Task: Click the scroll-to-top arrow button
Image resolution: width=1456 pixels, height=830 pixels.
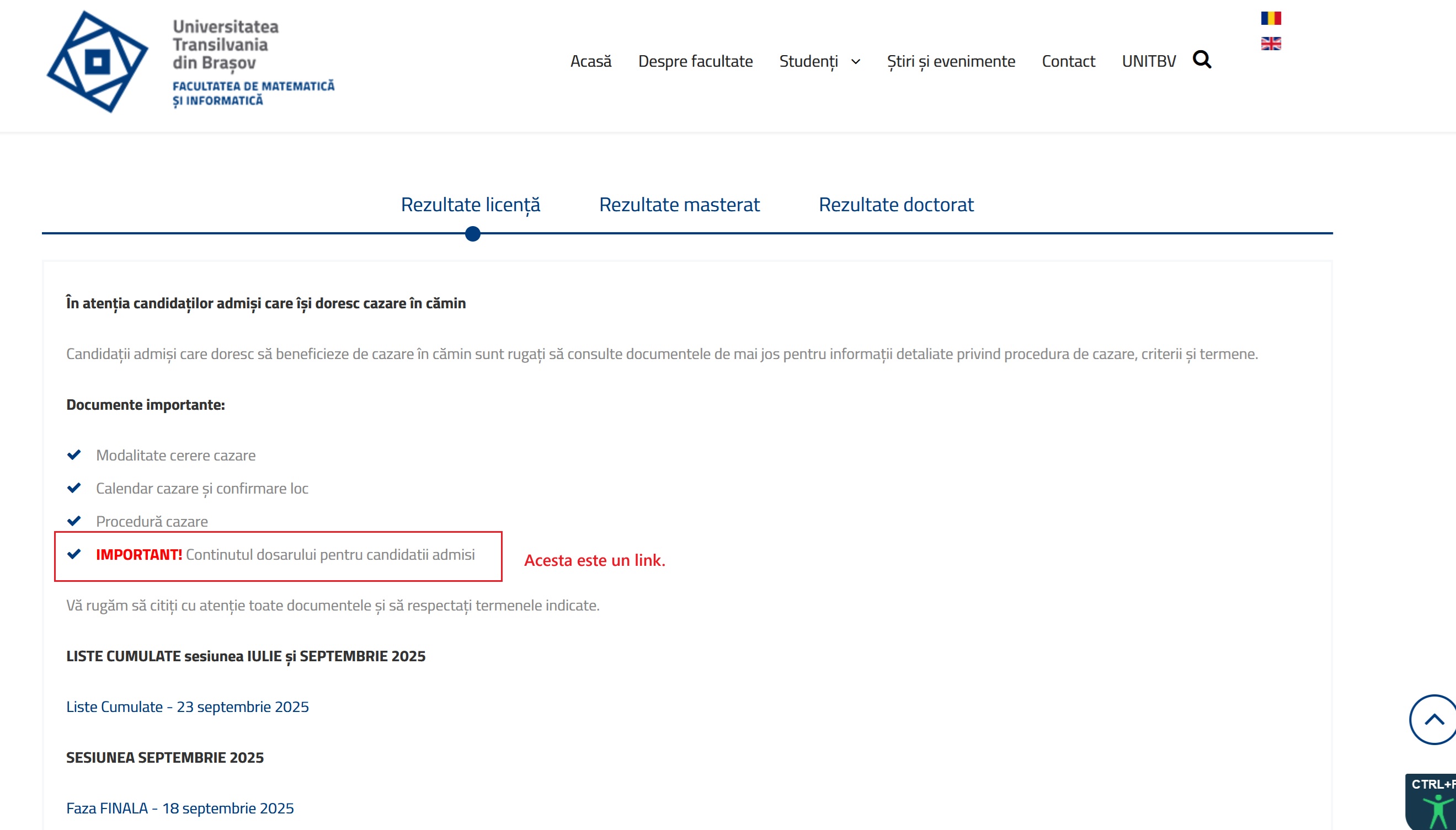Action: tap(1433, 719)
